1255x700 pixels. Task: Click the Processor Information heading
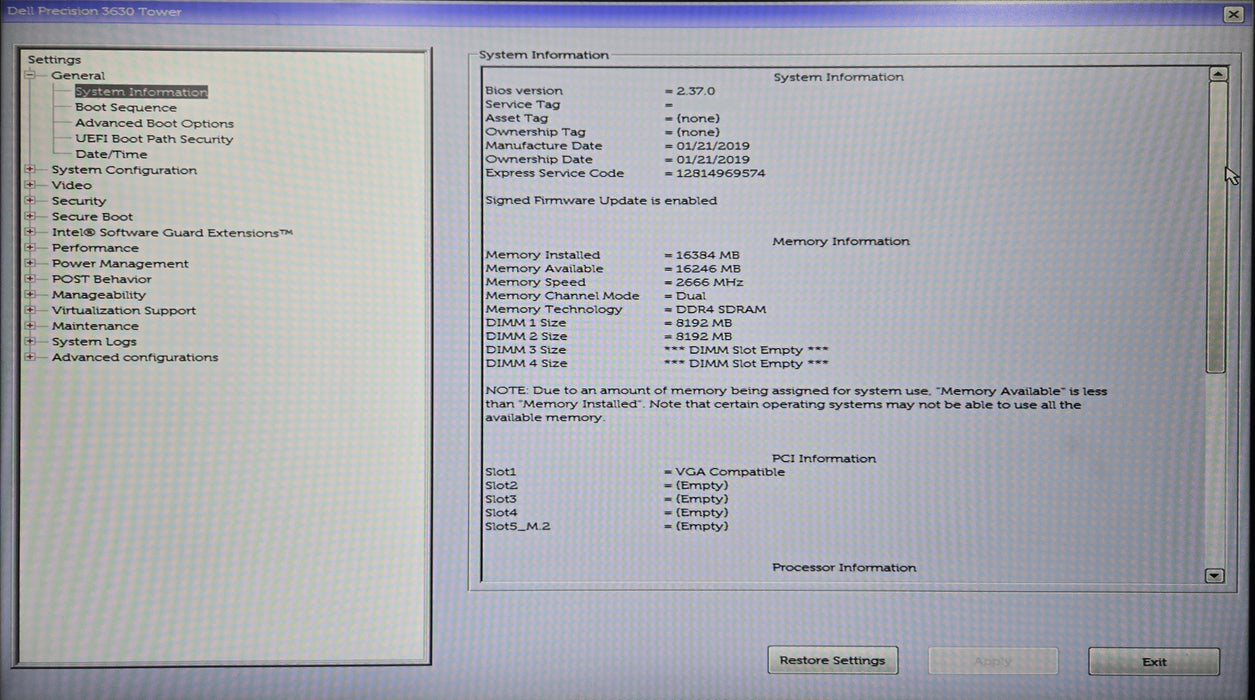pyautogui.click(x=844, y=567)
